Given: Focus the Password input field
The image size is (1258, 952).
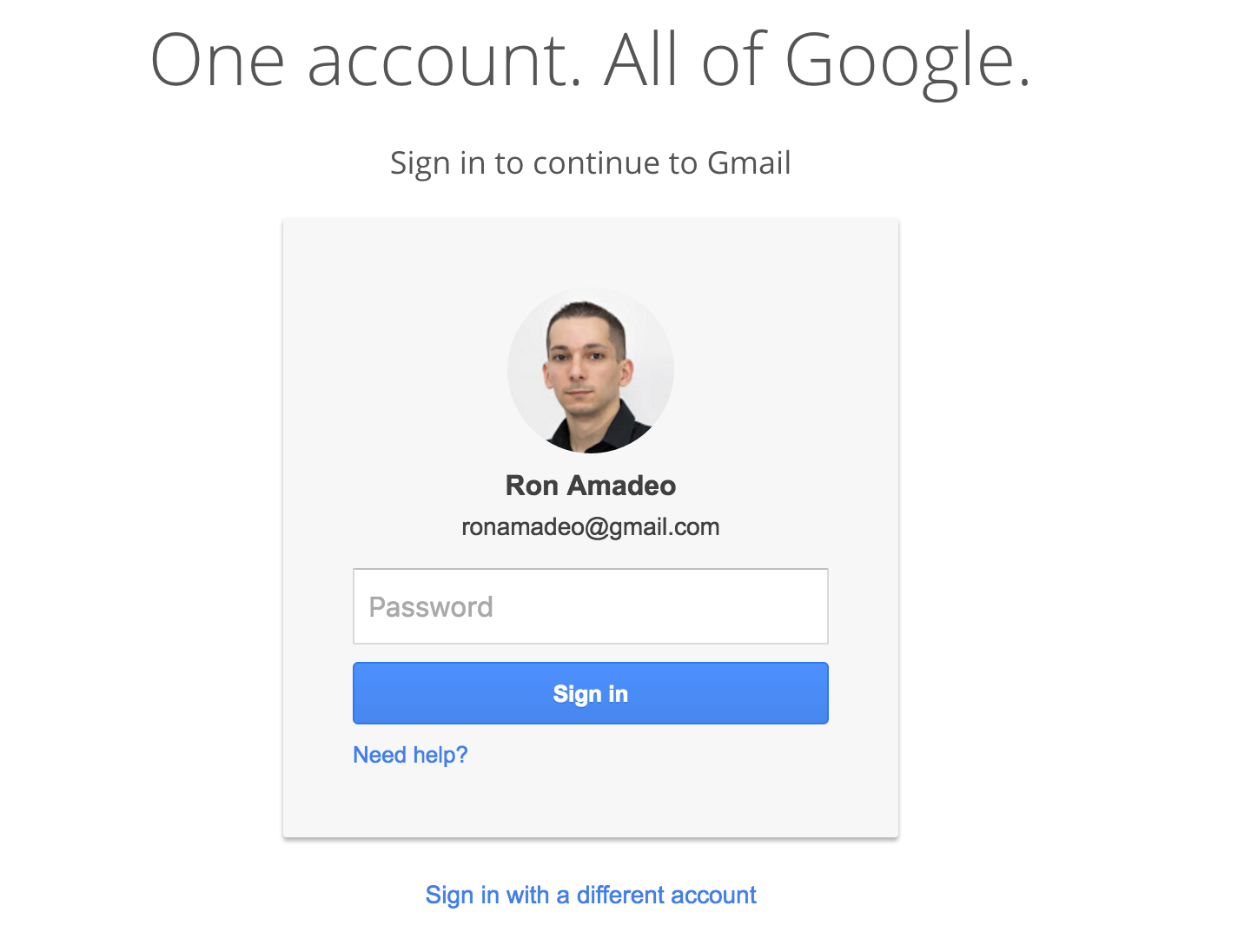Looking at the screenshot, I should point(591,606).
